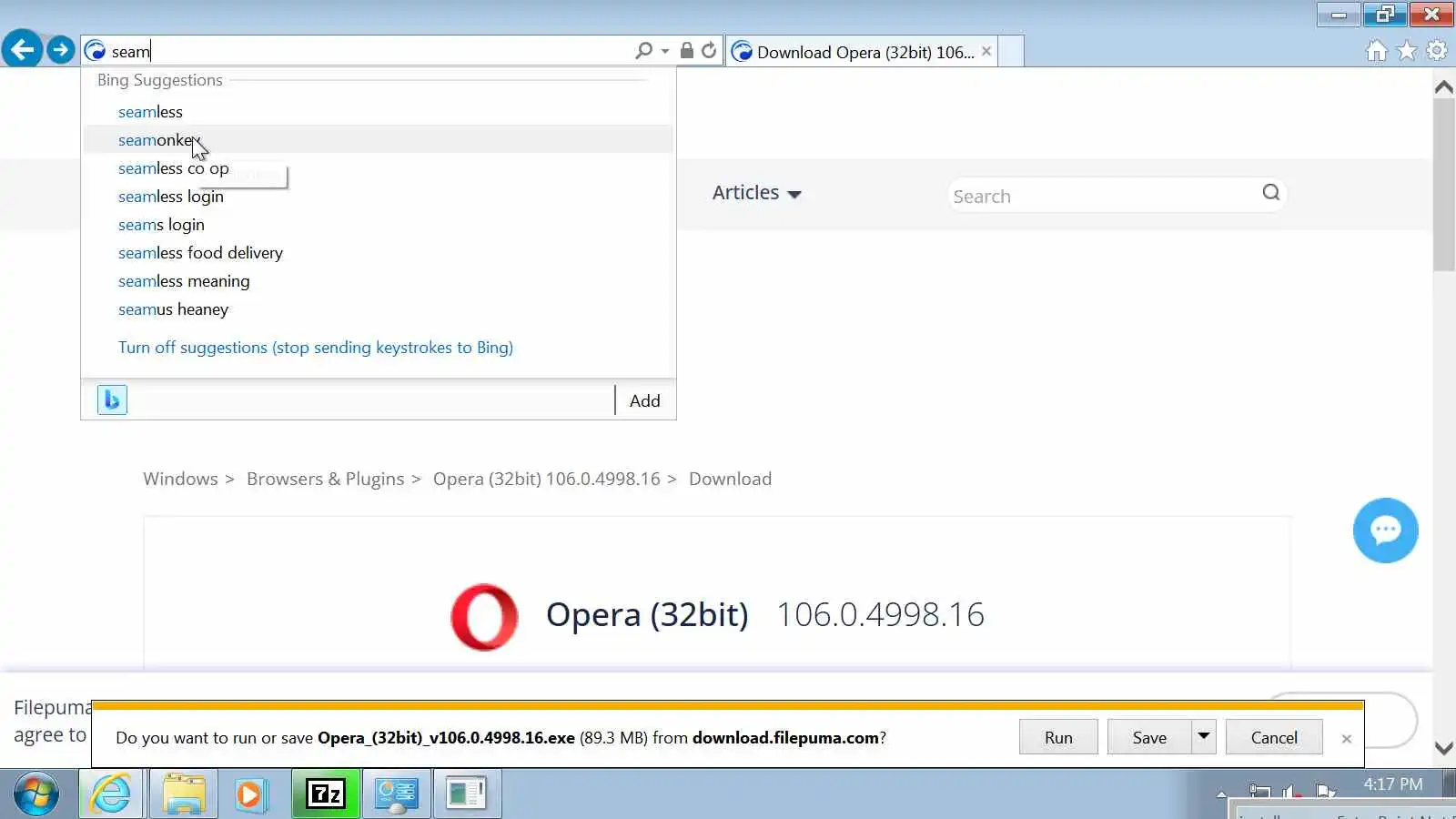Click the magnifier search icon in address bar
1456x819 pixels.
[643, 51]
